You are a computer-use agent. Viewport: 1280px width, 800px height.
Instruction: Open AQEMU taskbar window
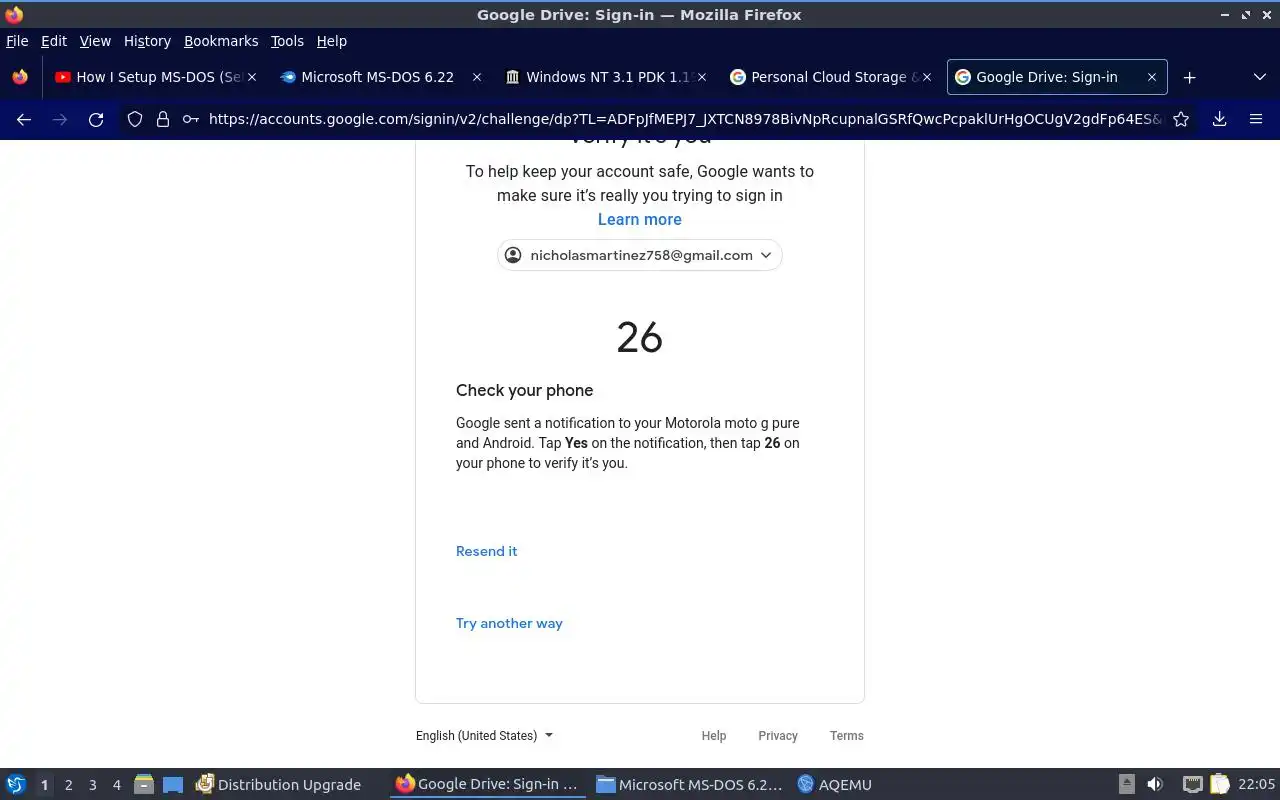tap(835, 785)
